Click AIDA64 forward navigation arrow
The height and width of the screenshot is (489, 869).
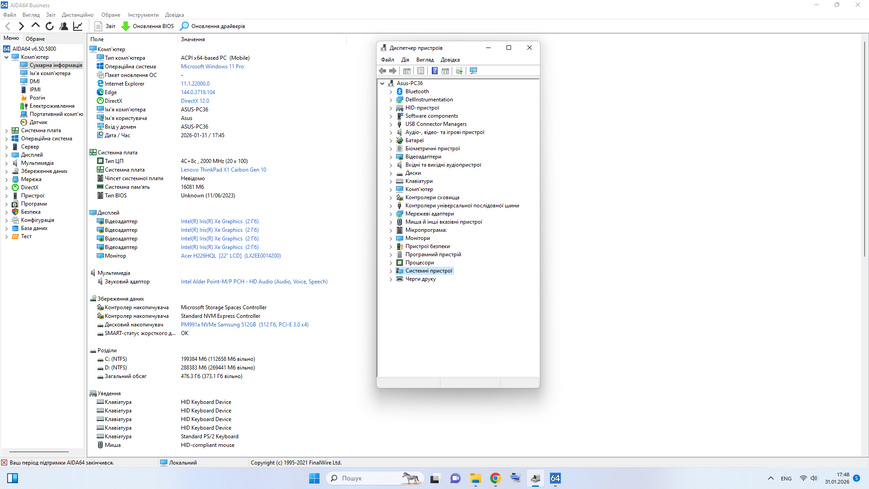click(x=21, y=26)
